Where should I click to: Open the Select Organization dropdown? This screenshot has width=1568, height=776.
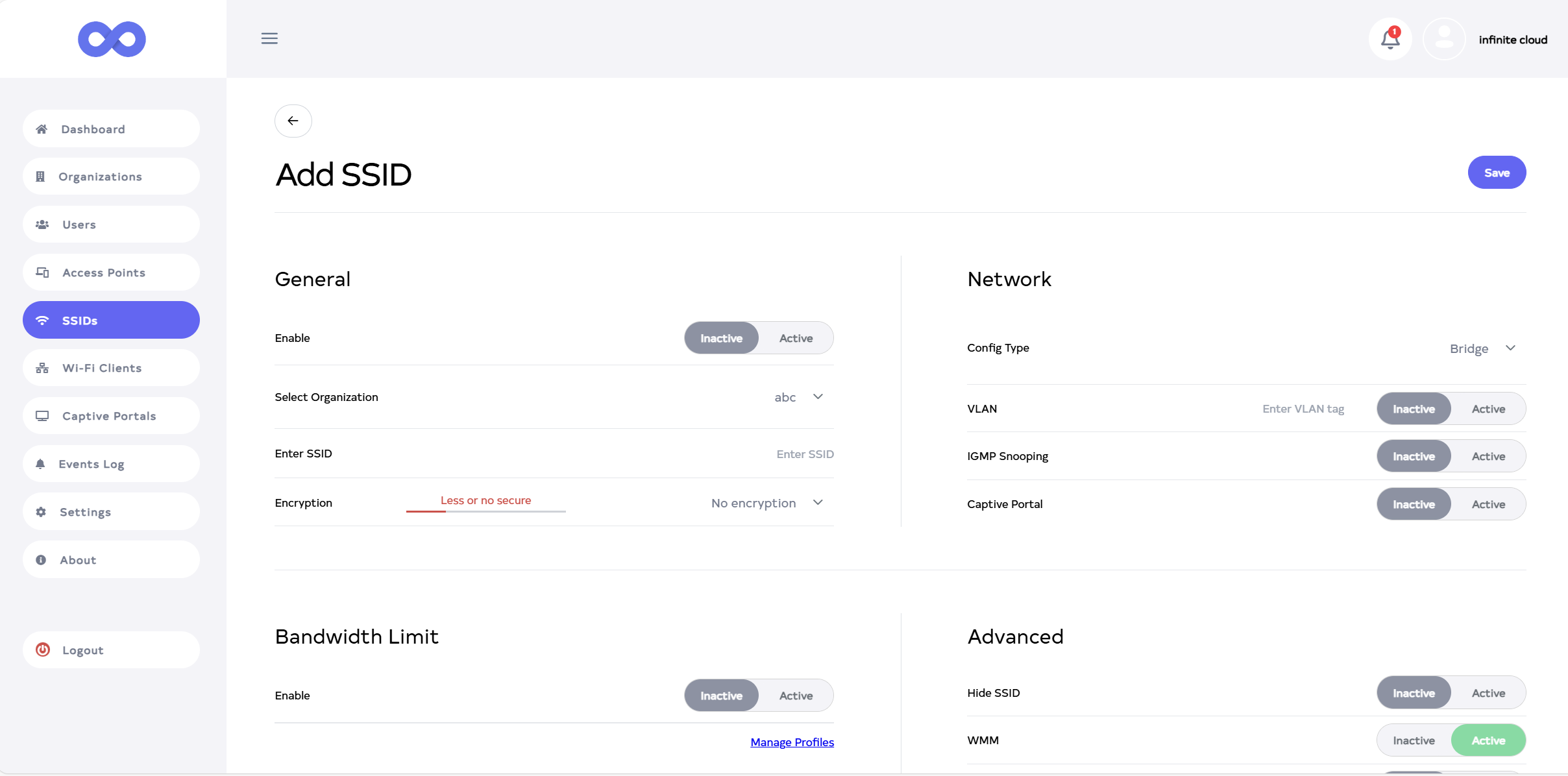[798, 397]
